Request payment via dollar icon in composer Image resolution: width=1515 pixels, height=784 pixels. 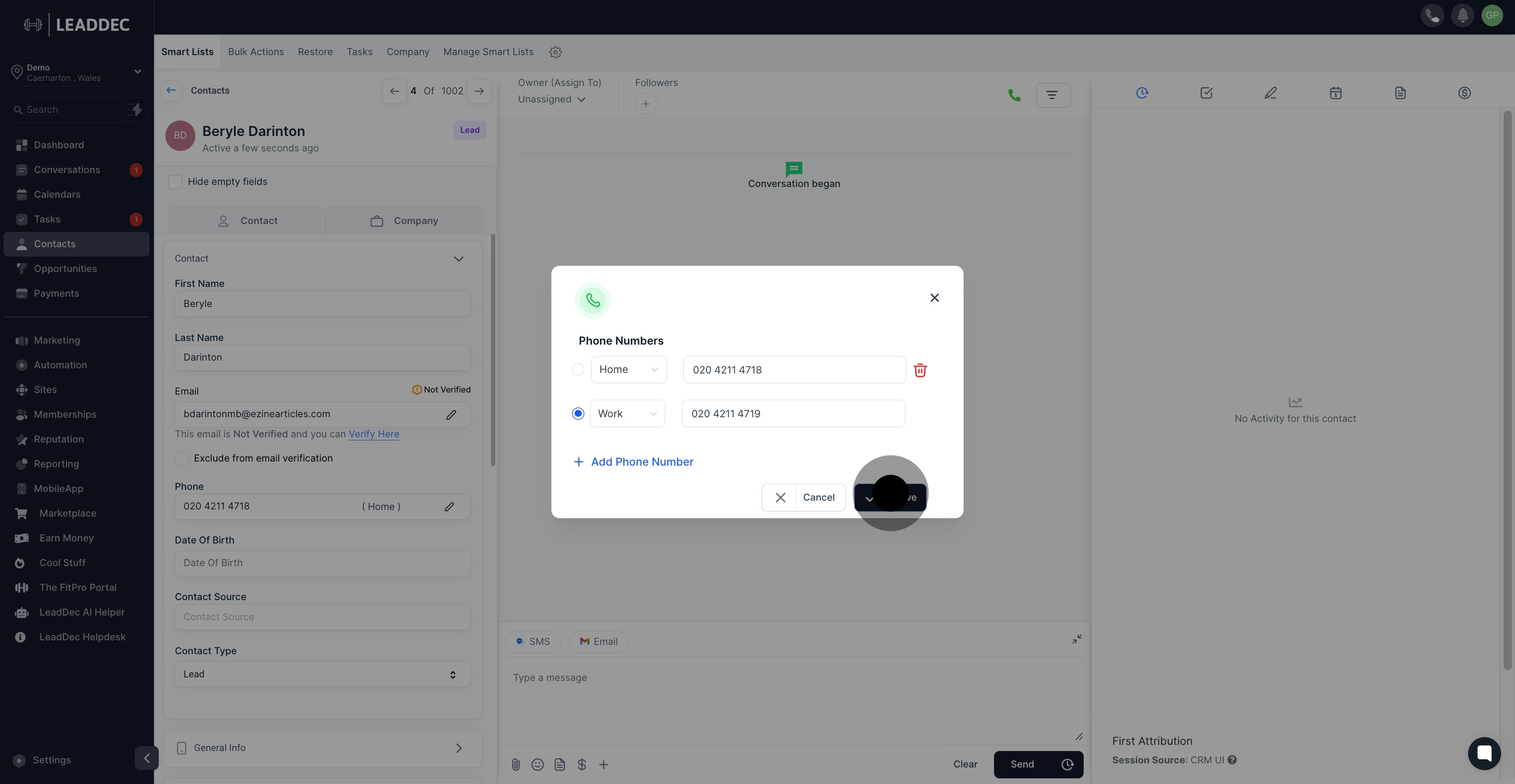(582, 764)
